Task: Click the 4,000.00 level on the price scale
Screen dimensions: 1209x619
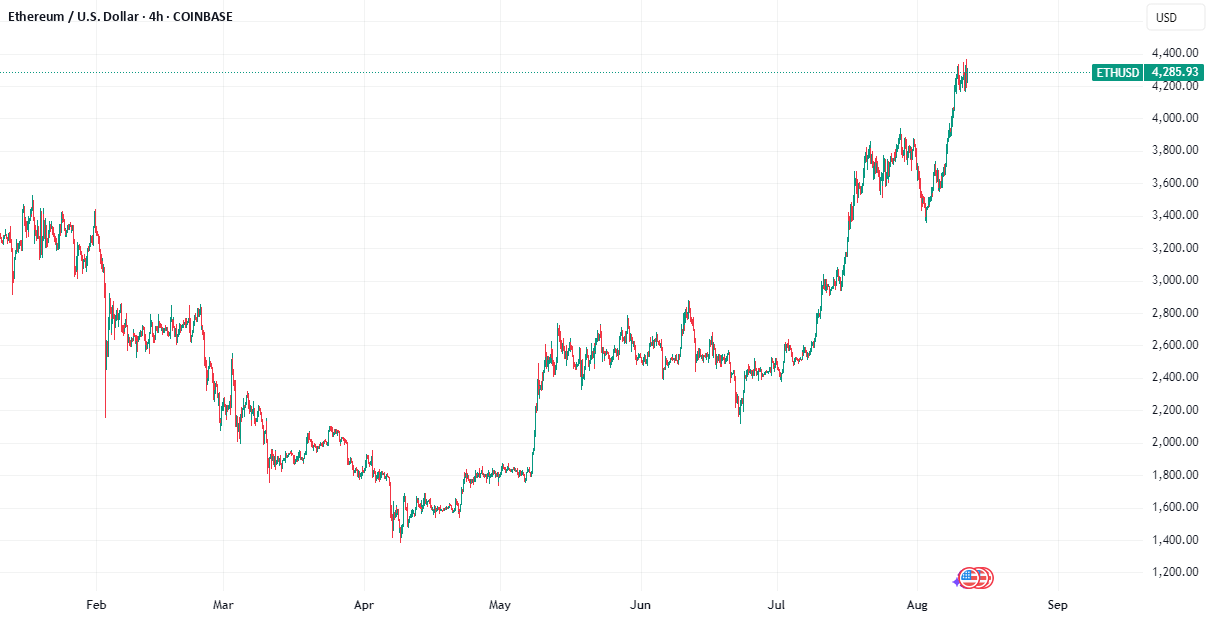Action: 1174,118
